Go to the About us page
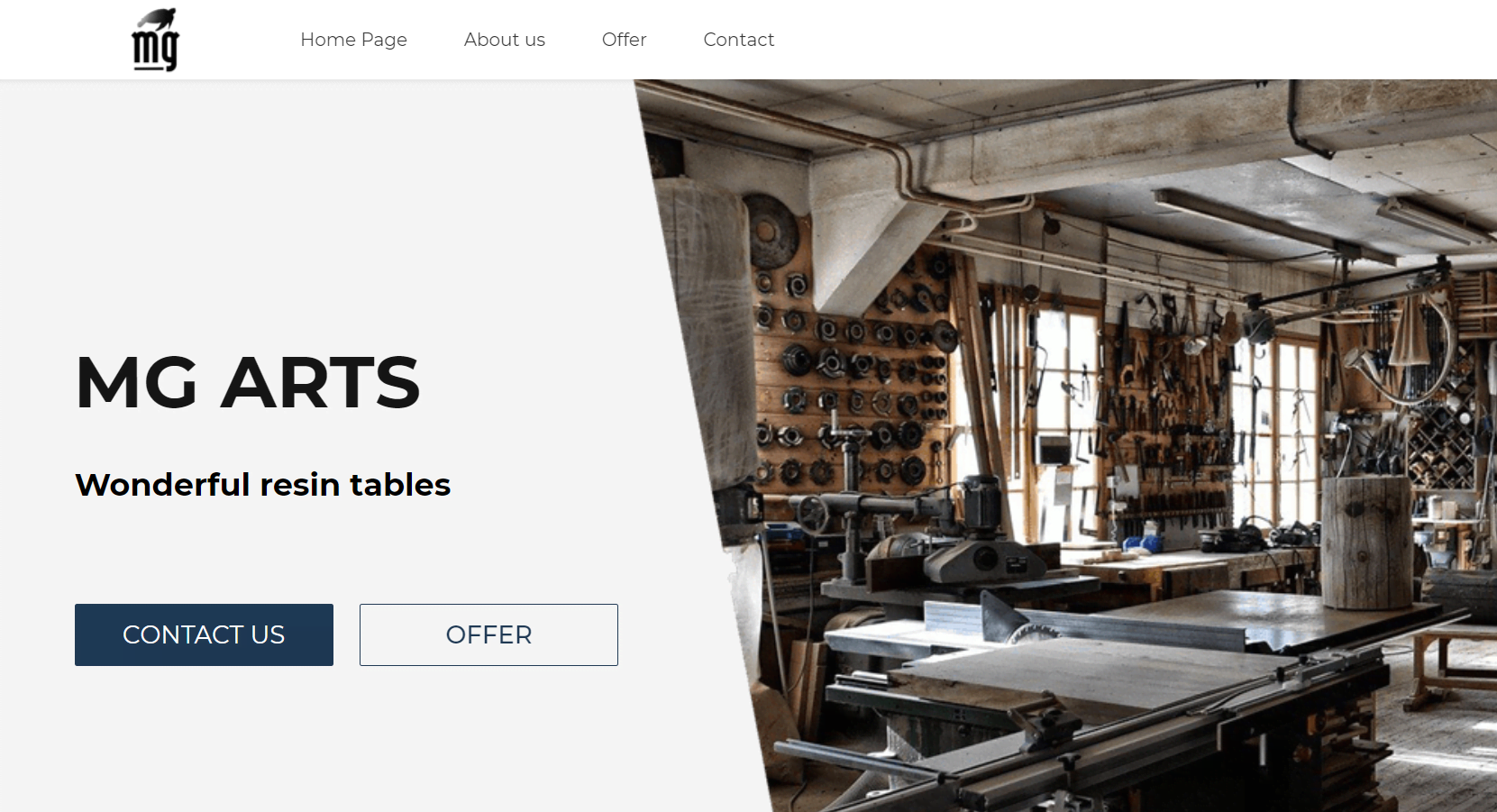This screenshot has width=1497, height=812. (505, 40)
